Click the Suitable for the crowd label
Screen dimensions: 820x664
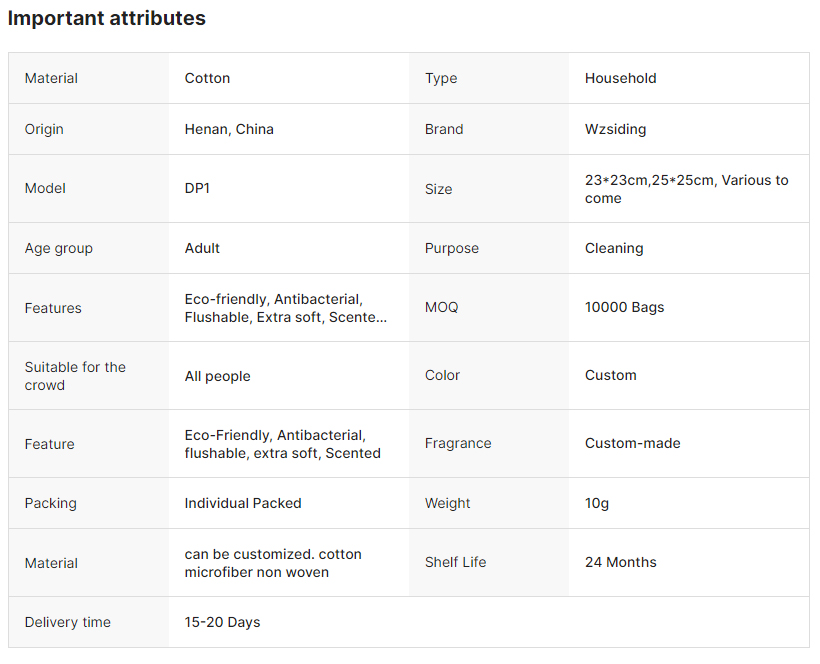[75, 376]
